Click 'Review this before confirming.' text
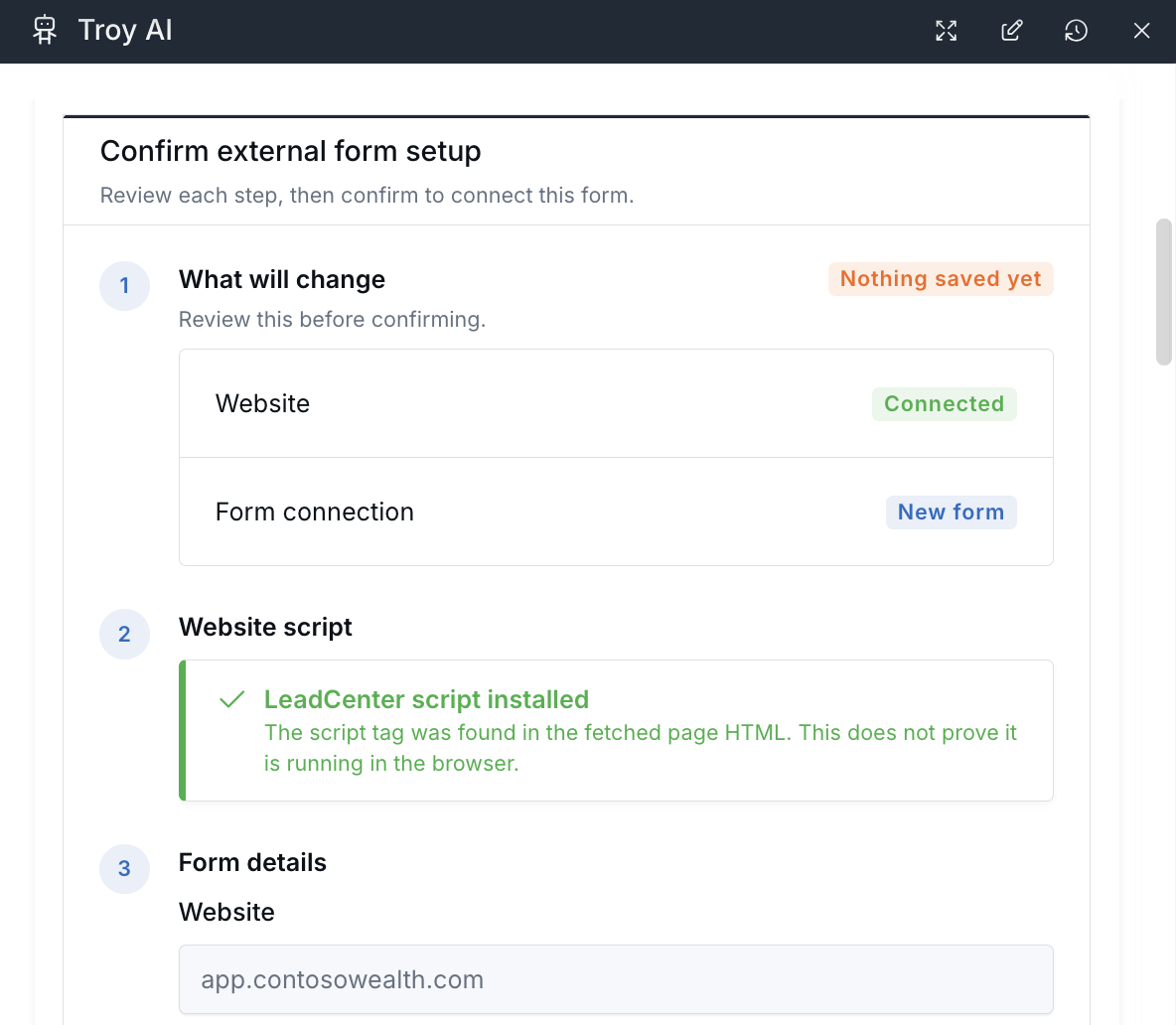The image size is (1176, 1025). [x=333, y=320]
